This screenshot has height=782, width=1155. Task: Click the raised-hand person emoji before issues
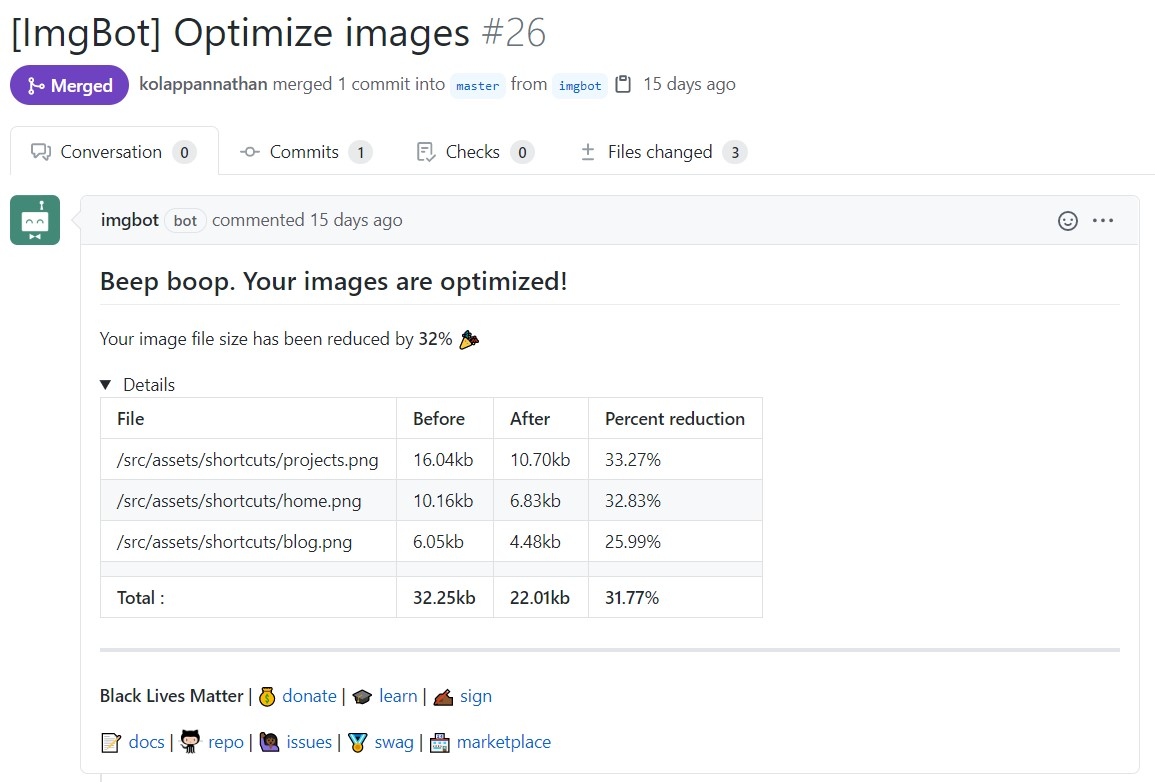(x=270, y=742)
